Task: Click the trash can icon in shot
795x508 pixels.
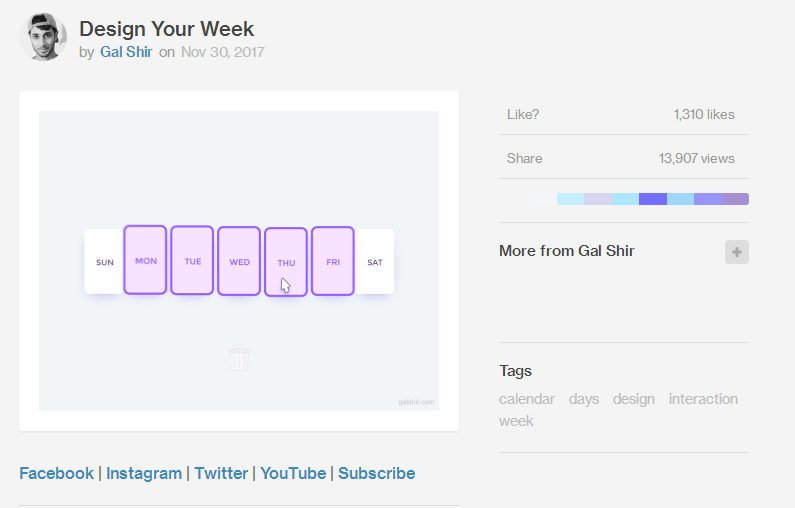Action: click(x=239, y=358)
